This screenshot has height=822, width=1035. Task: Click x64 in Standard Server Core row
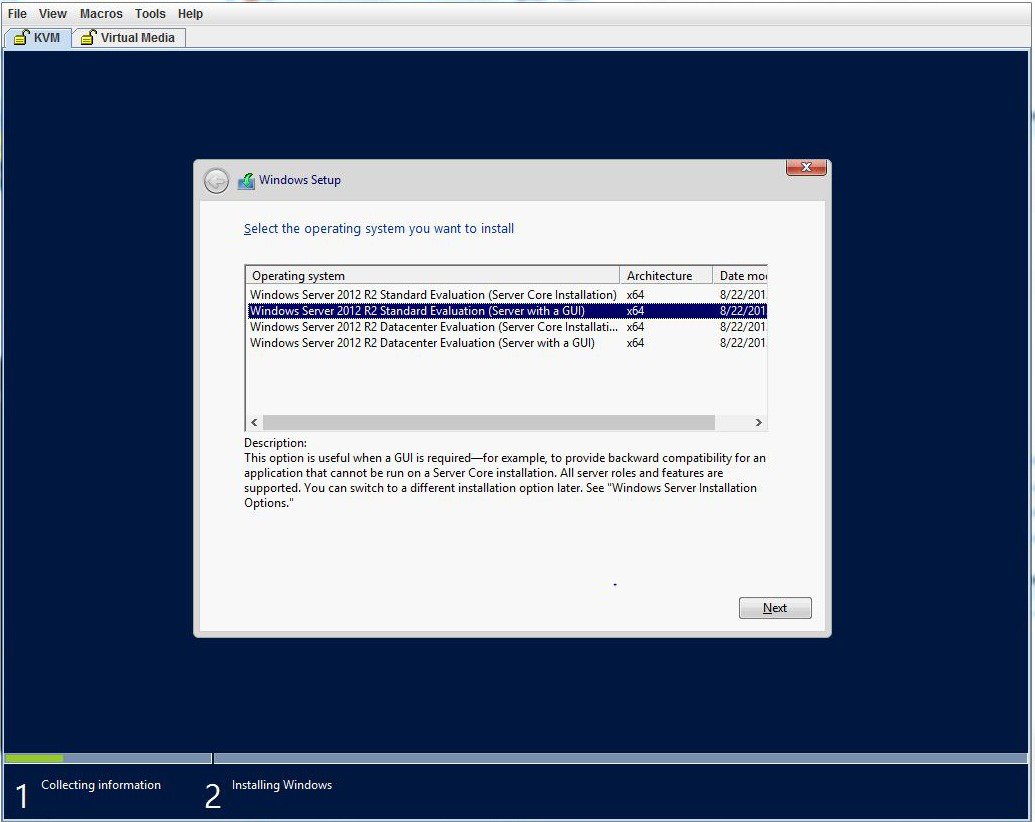[x=635, y=294]
